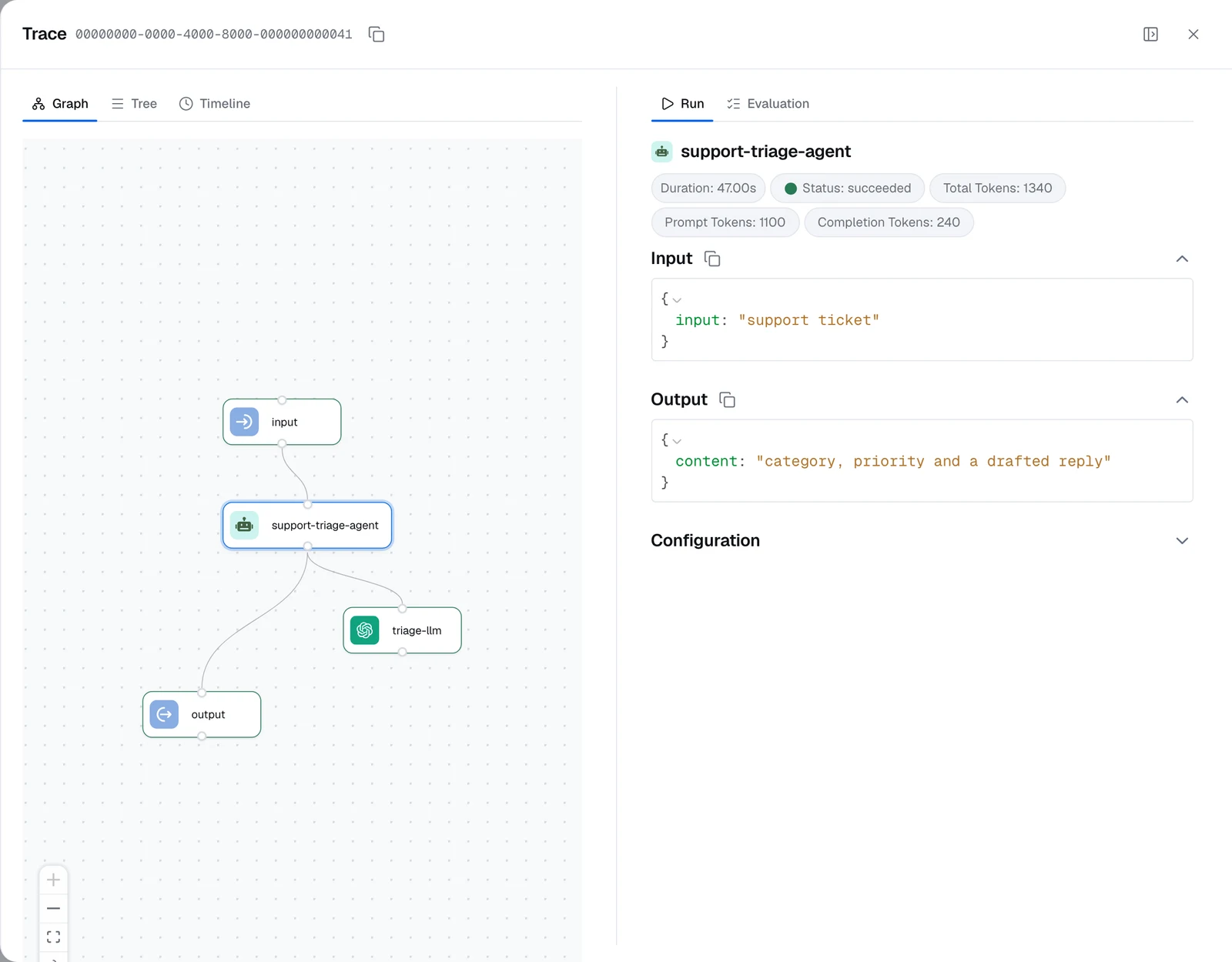This screenshot has width=1232, height=962.
Task: Switch to the Graph tab
Action: [x=60, y=103]
